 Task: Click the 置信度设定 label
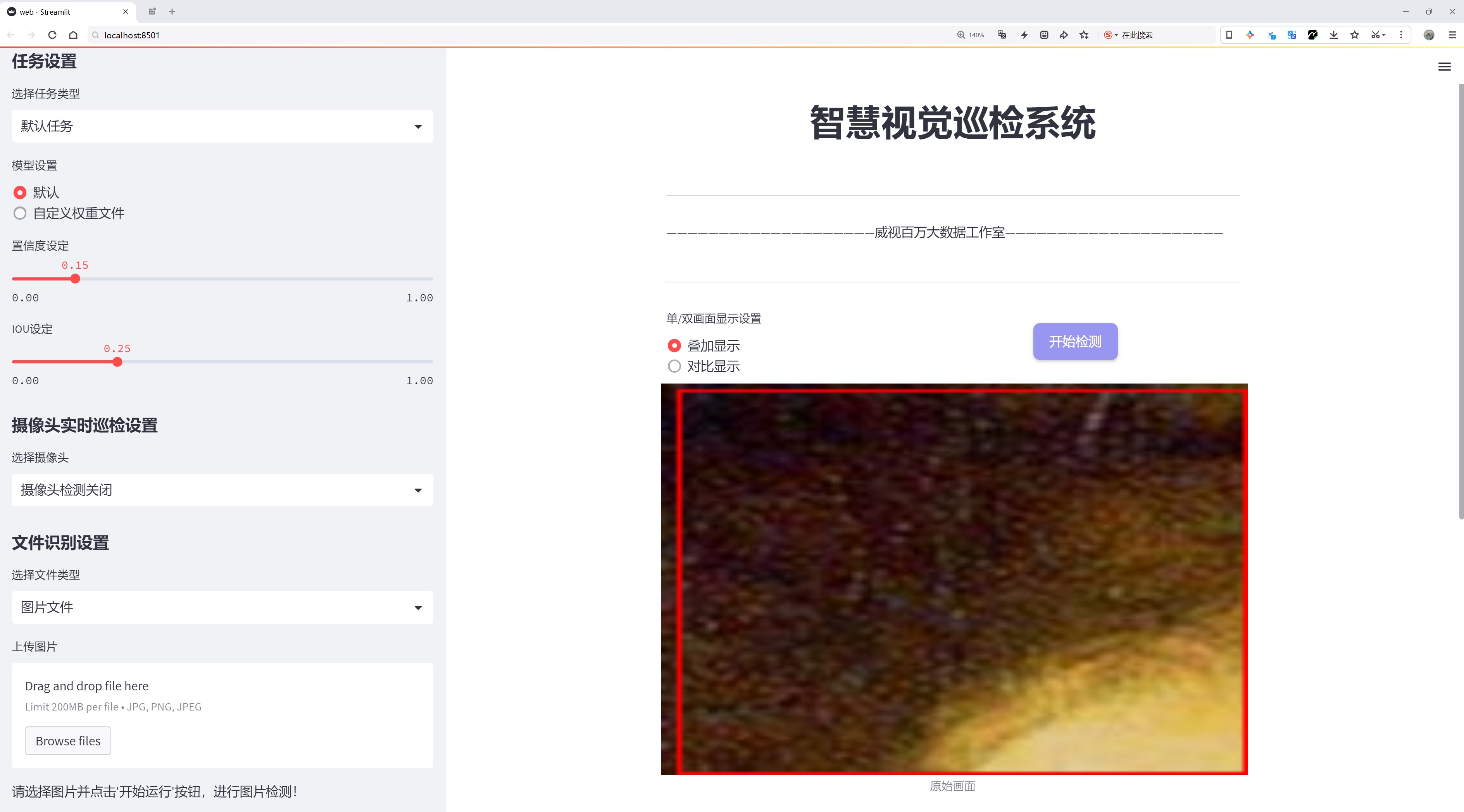(x=40, y=246)
